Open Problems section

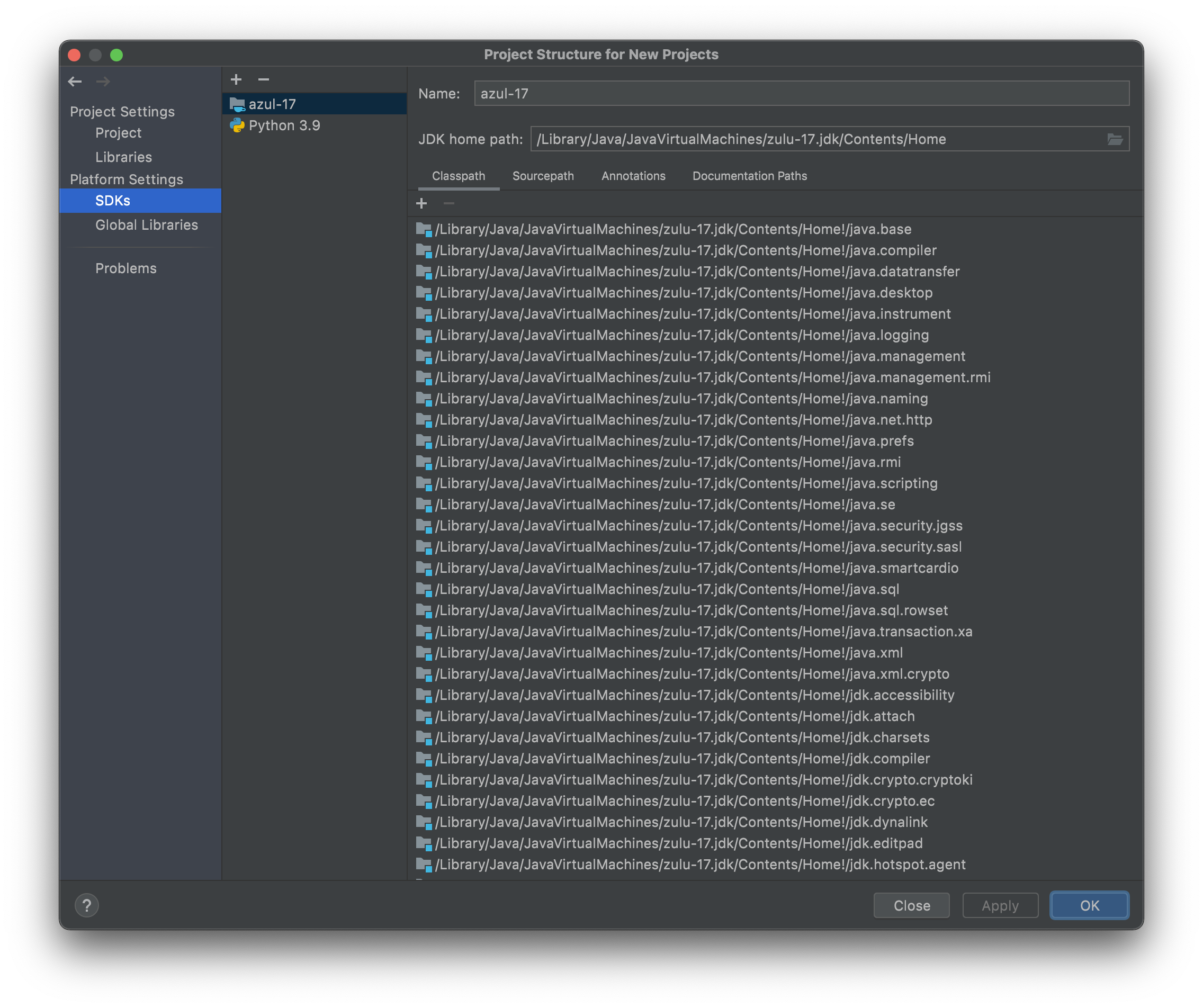[140, 268]
